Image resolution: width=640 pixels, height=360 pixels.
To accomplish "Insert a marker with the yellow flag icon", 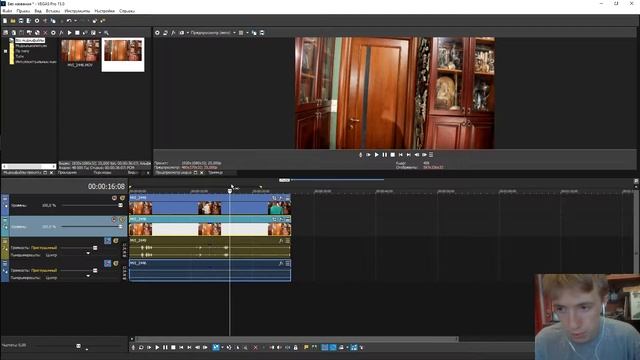I will point(306,347).
